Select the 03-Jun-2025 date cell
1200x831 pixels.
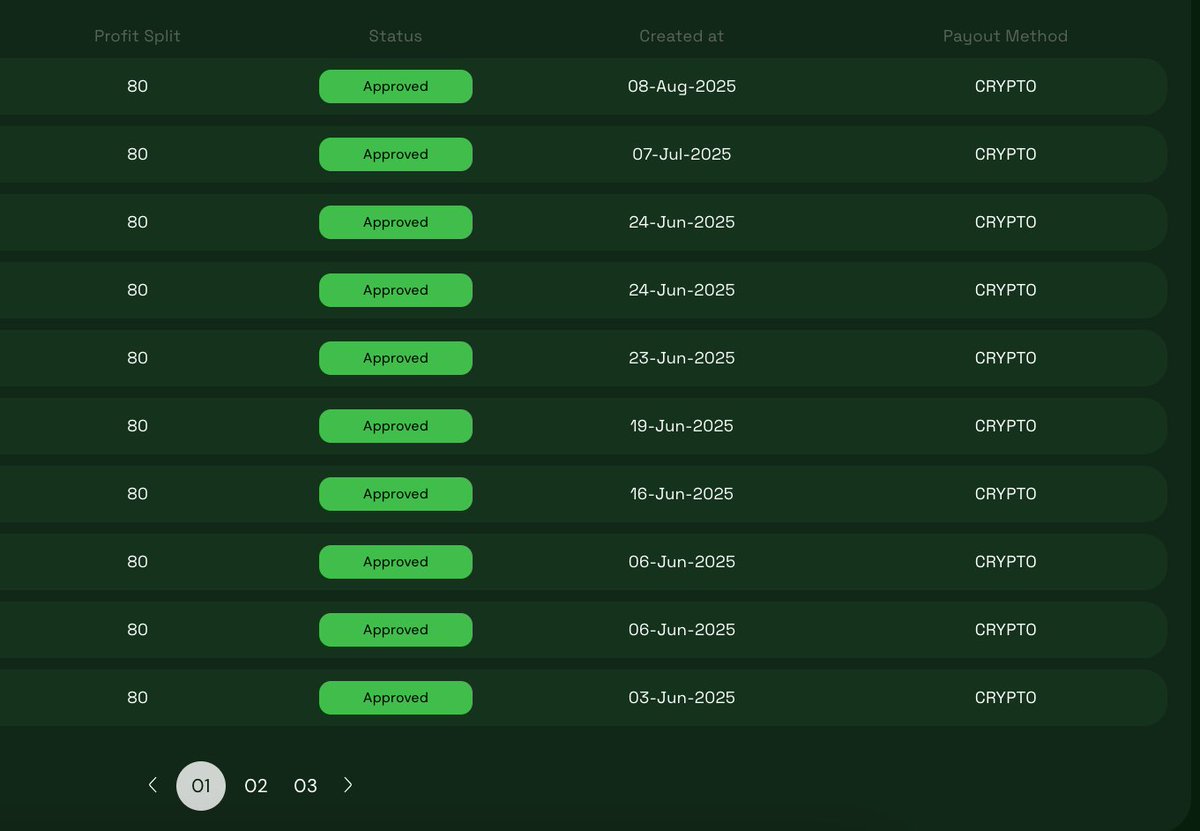coord(681,698)
